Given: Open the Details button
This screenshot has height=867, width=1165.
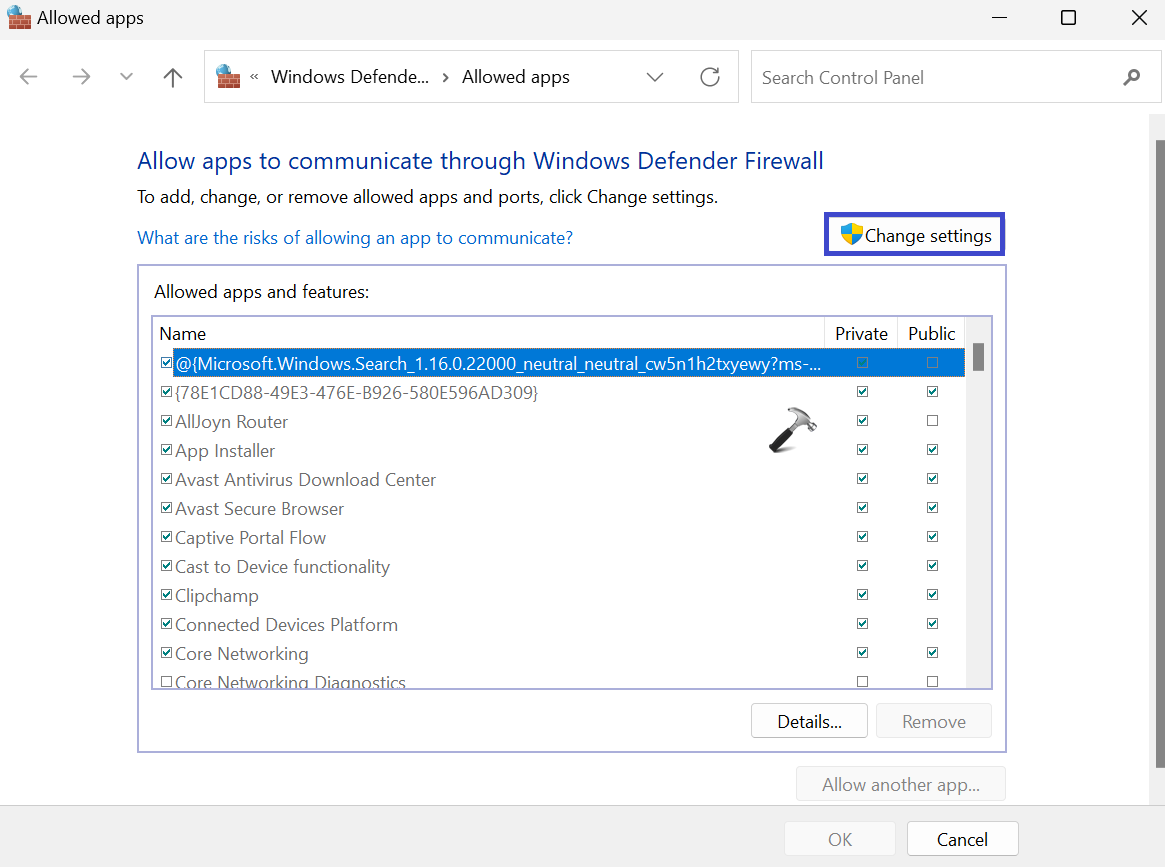Looking at the screenshot, I should pyautogui.click(x=809, y=721).
